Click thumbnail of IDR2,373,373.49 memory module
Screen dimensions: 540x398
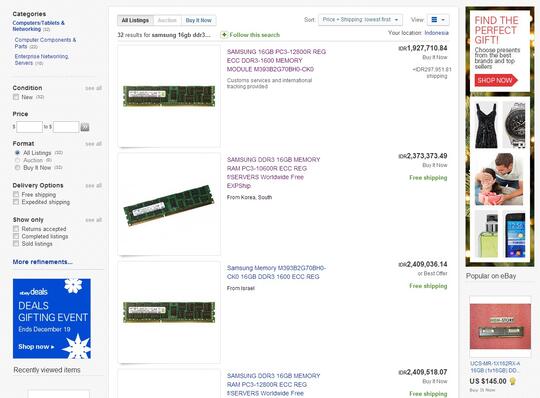[169, 204]
